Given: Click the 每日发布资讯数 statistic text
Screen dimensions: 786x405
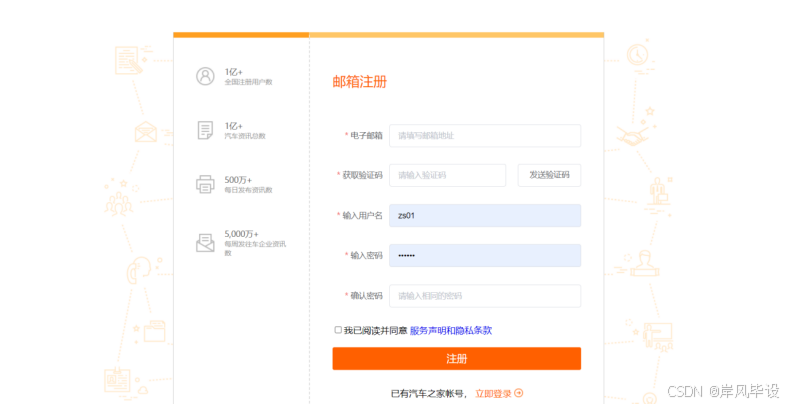Looking at the screenshot, I should coord(248,190).
